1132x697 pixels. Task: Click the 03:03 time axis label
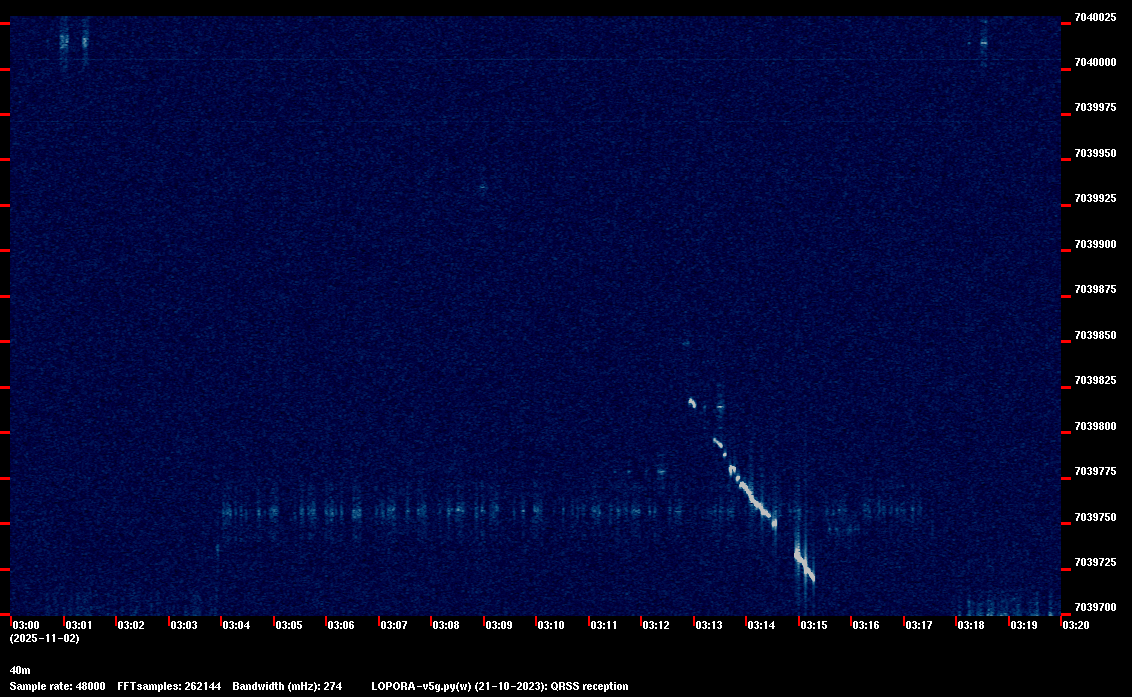183,625
